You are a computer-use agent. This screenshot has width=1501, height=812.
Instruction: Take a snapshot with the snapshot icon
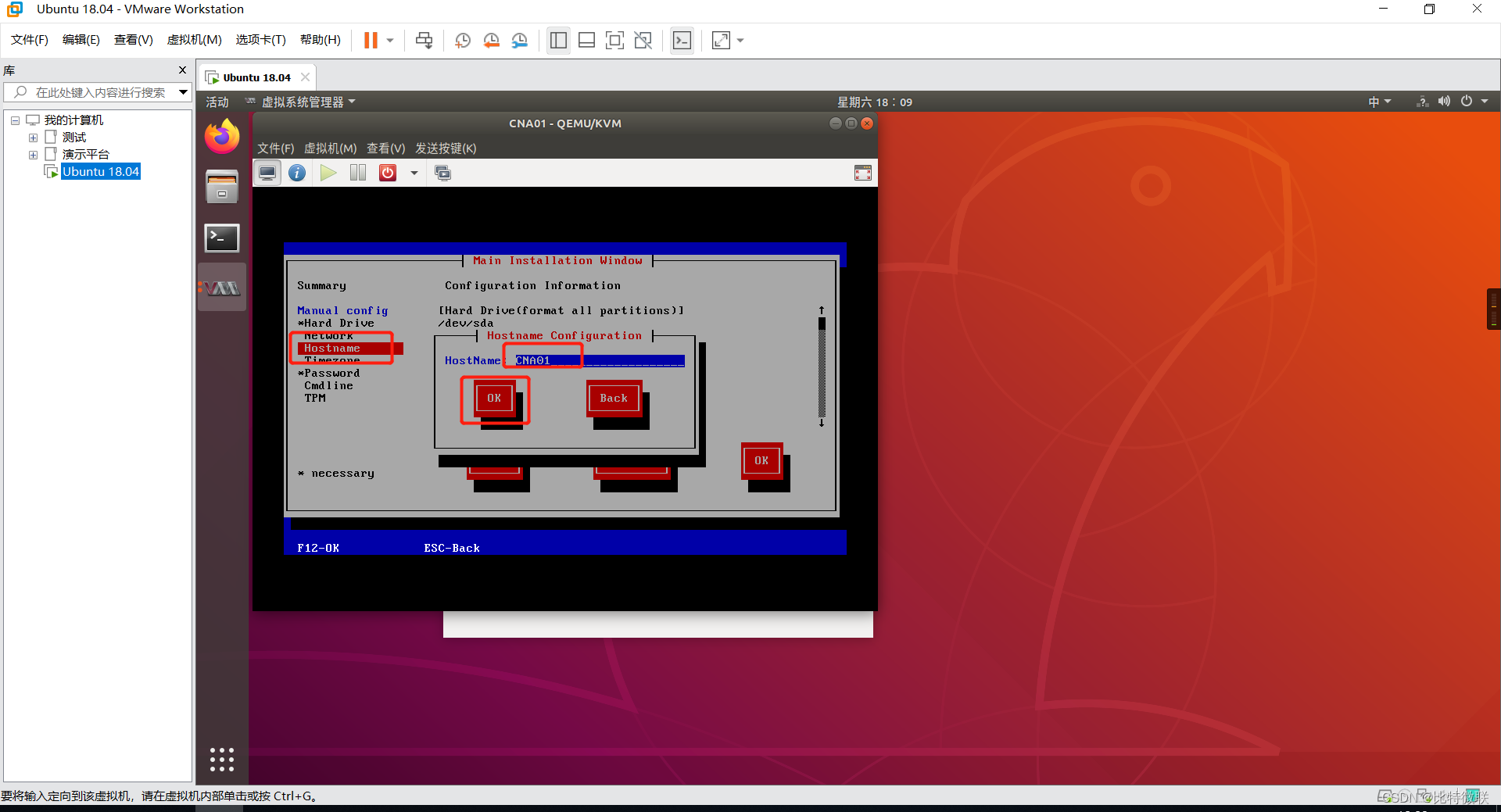pyautogui.click(x=462, y=40)
